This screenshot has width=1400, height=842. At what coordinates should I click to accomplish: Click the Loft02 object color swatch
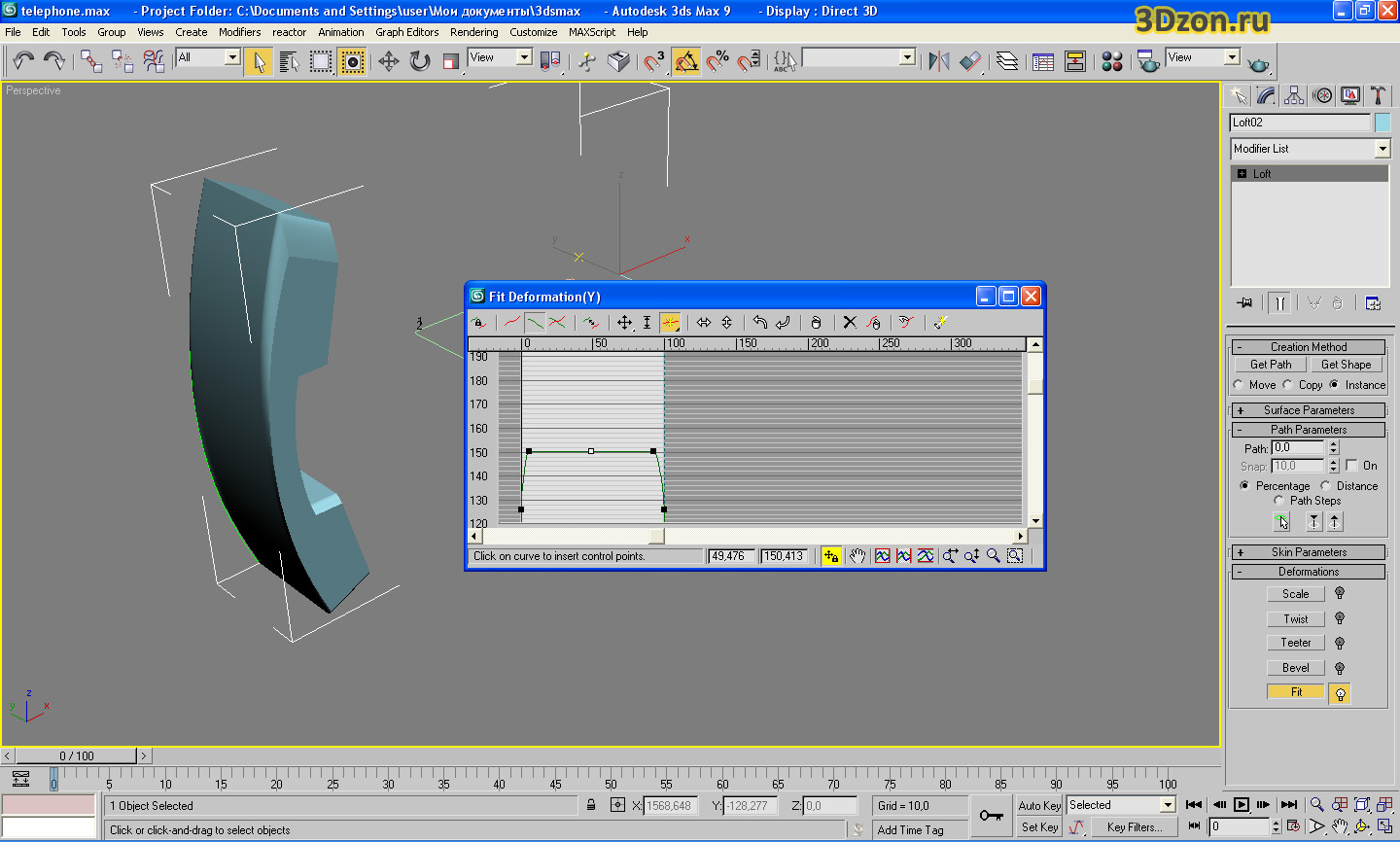click(x=1382, y=123)
